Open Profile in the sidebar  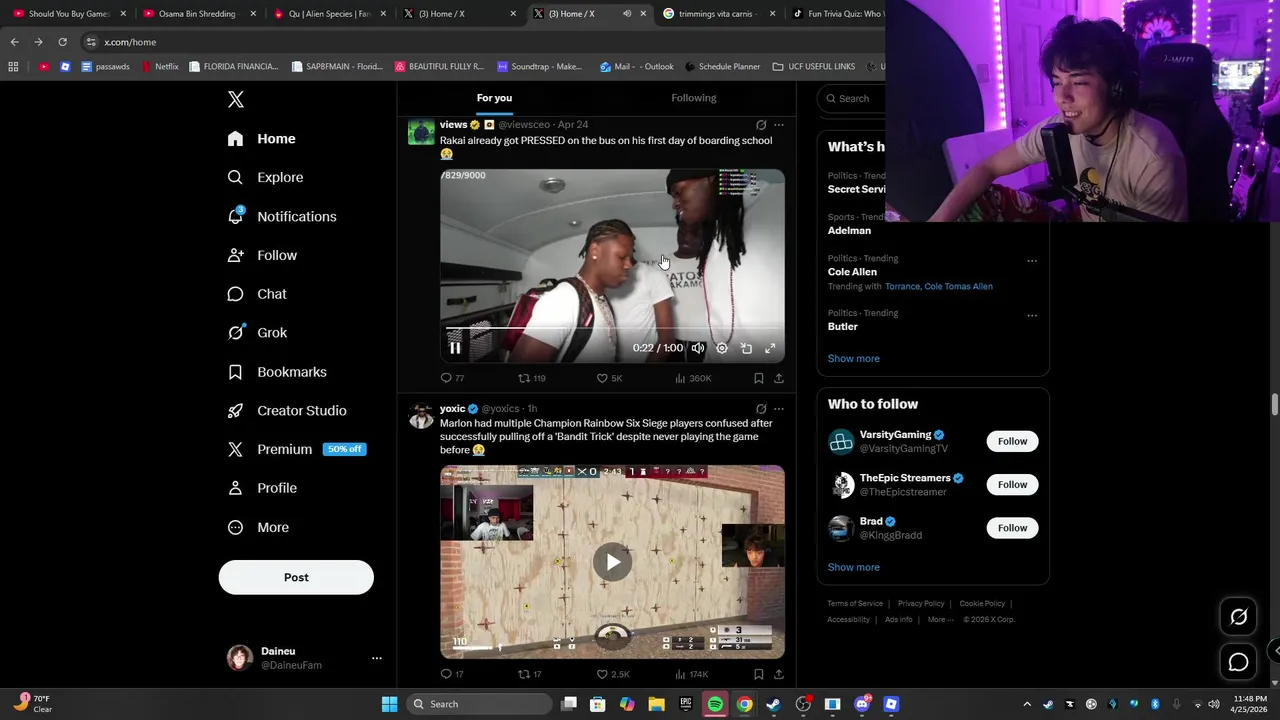262,488
